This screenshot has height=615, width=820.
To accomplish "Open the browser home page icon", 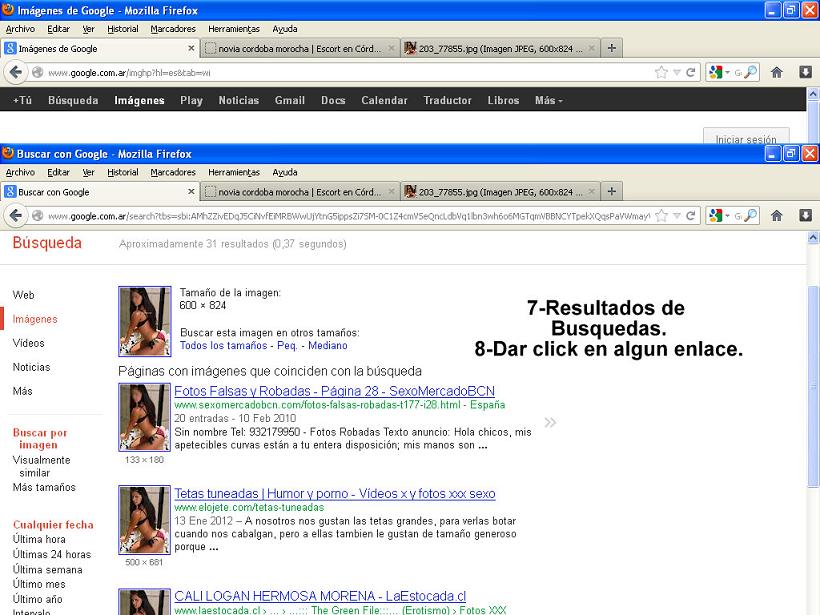I will click(x=777, y=214).
